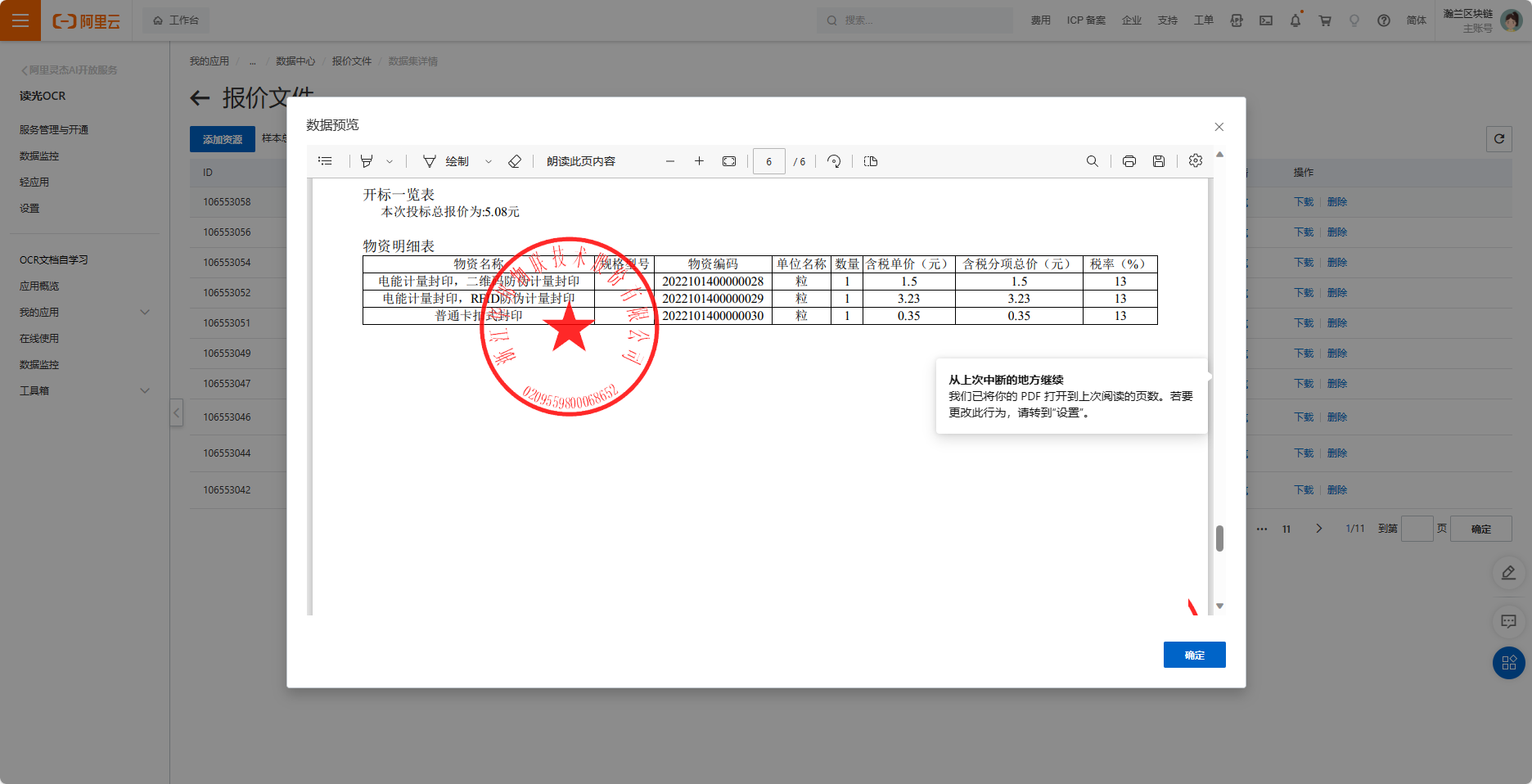The width and height of the screenshot is (1532, 784).
Task: Open the 支持 menu
Action: coord(1168,20)
